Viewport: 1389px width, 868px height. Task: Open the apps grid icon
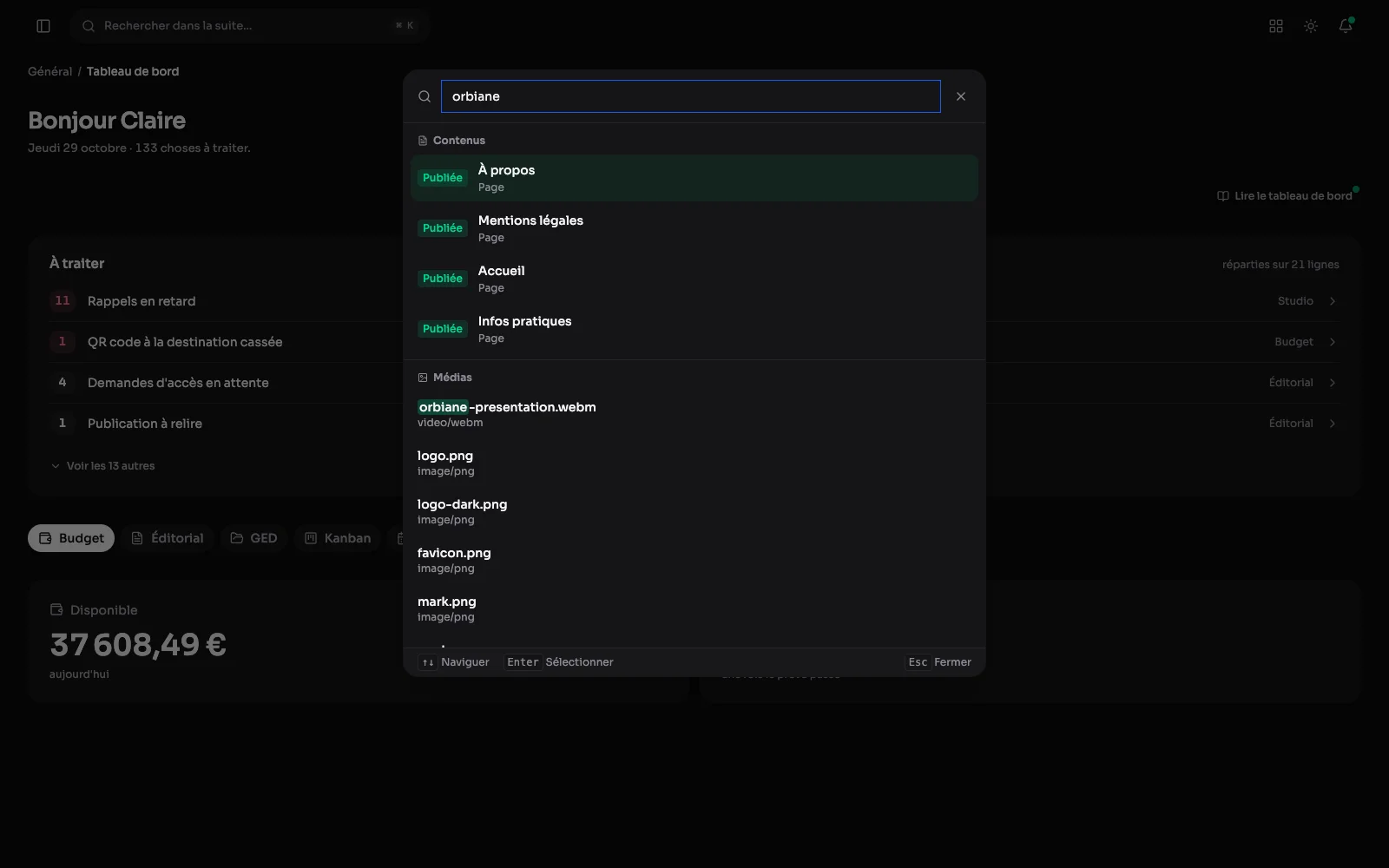coord(1276,26)
